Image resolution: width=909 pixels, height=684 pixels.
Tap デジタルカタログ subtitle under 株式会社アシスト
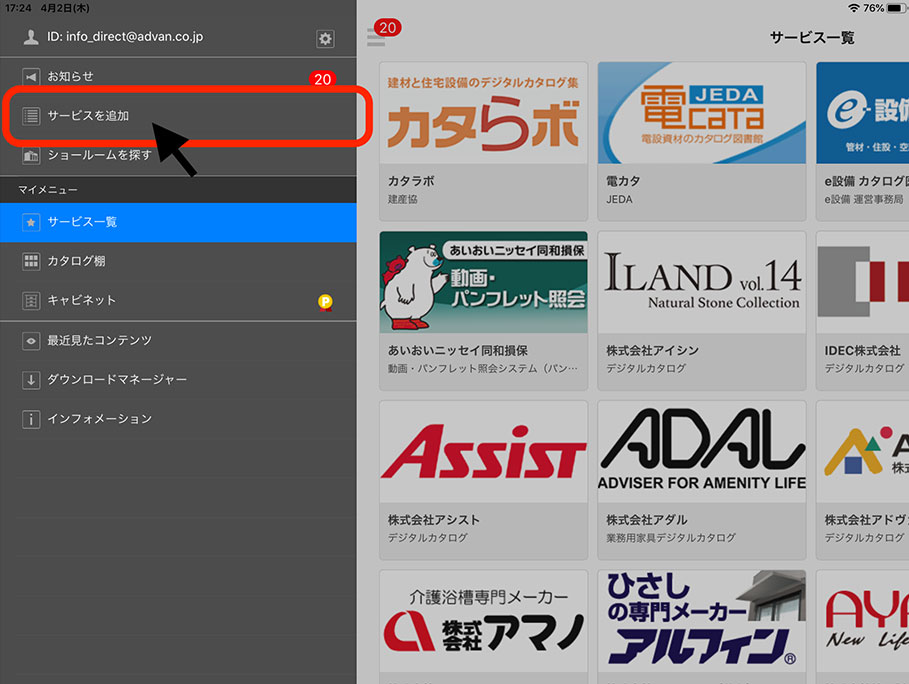tap(428, 538)
